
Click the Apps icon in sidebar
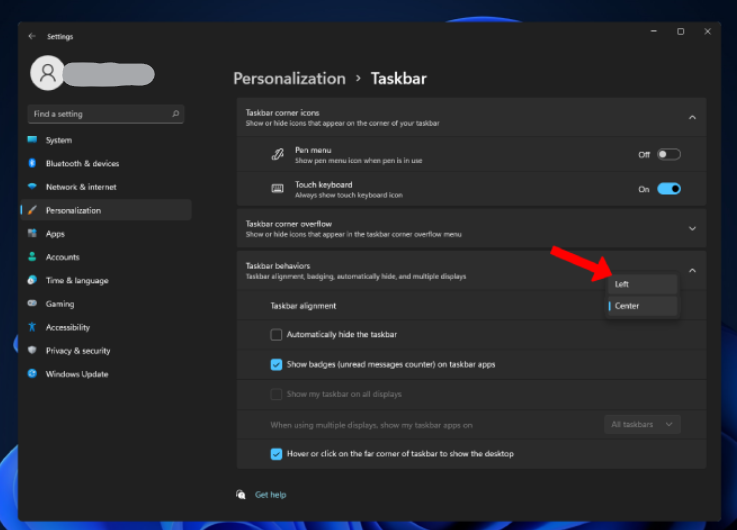32,233
